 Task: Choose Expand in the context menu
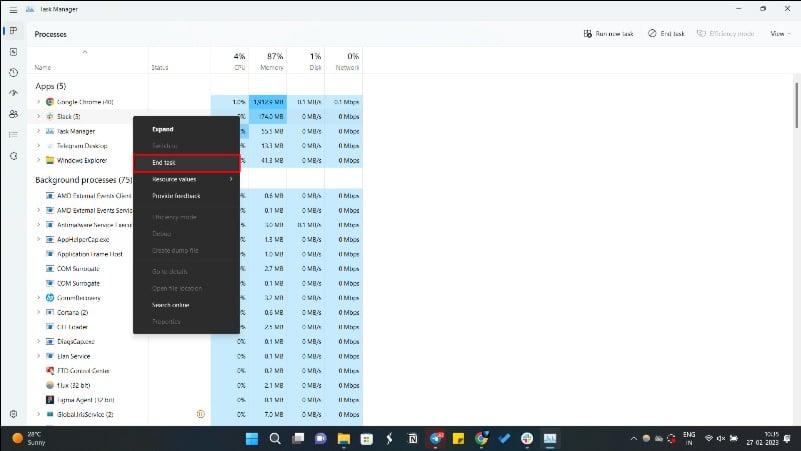186,129
